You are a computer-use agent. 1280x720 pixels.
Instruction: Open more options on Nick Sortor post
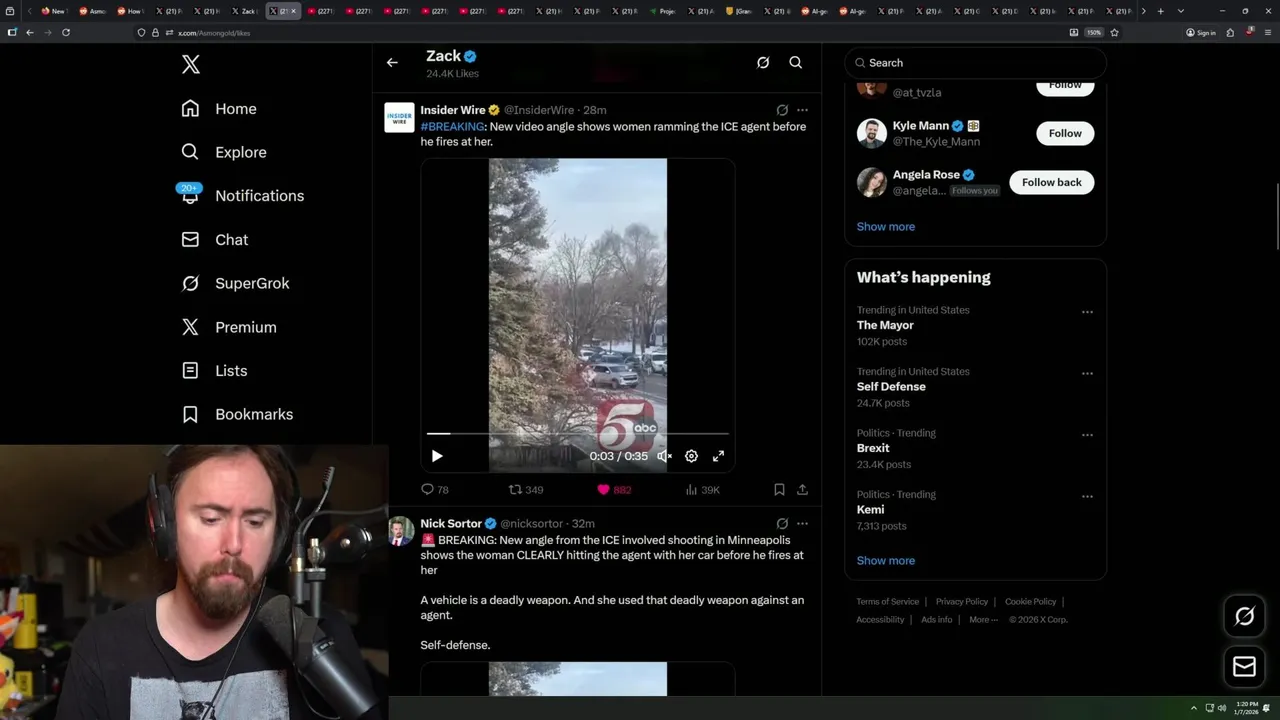pos(802,524)
